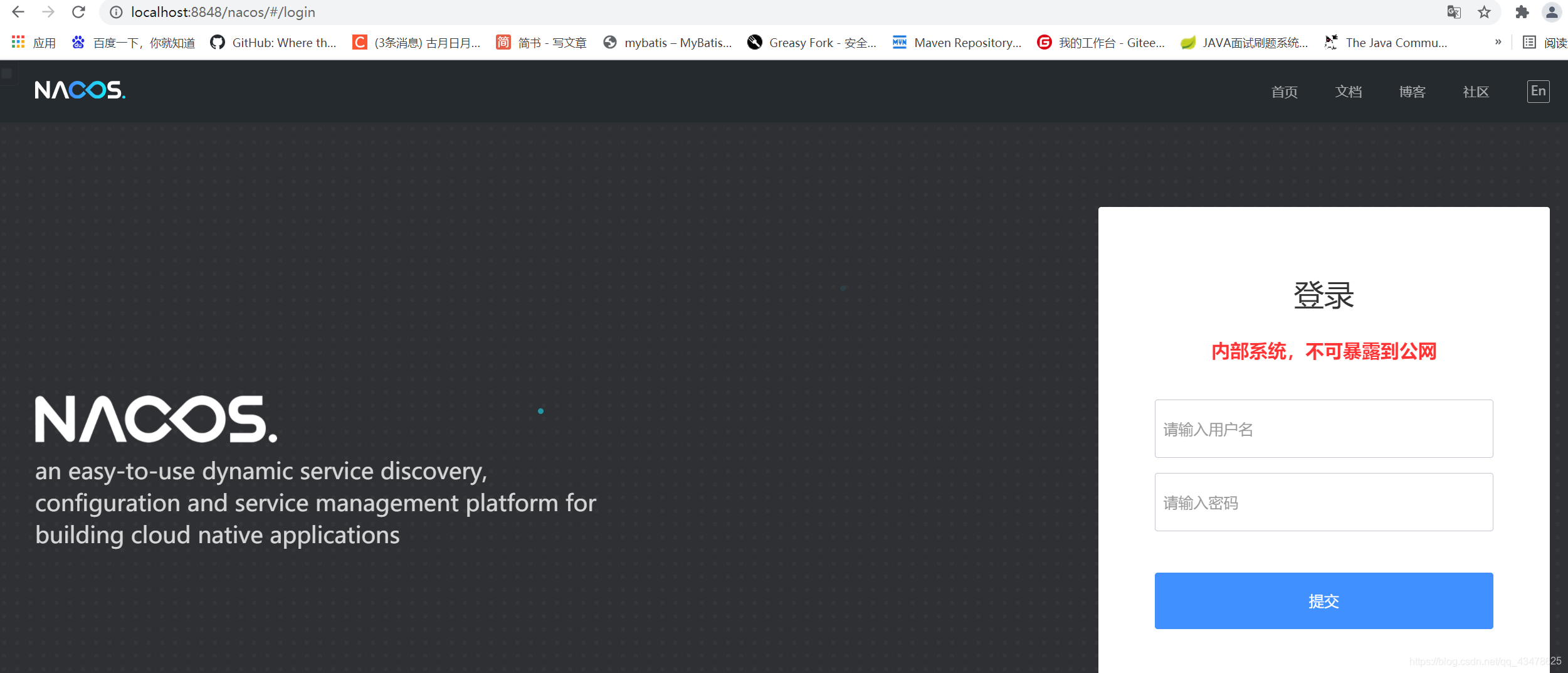Image resolution: width=1568 pixels, height=673 pixels.
Task: Click the large NACOS logo on banner
Action: pyautogui.click(x=156, y=419)
